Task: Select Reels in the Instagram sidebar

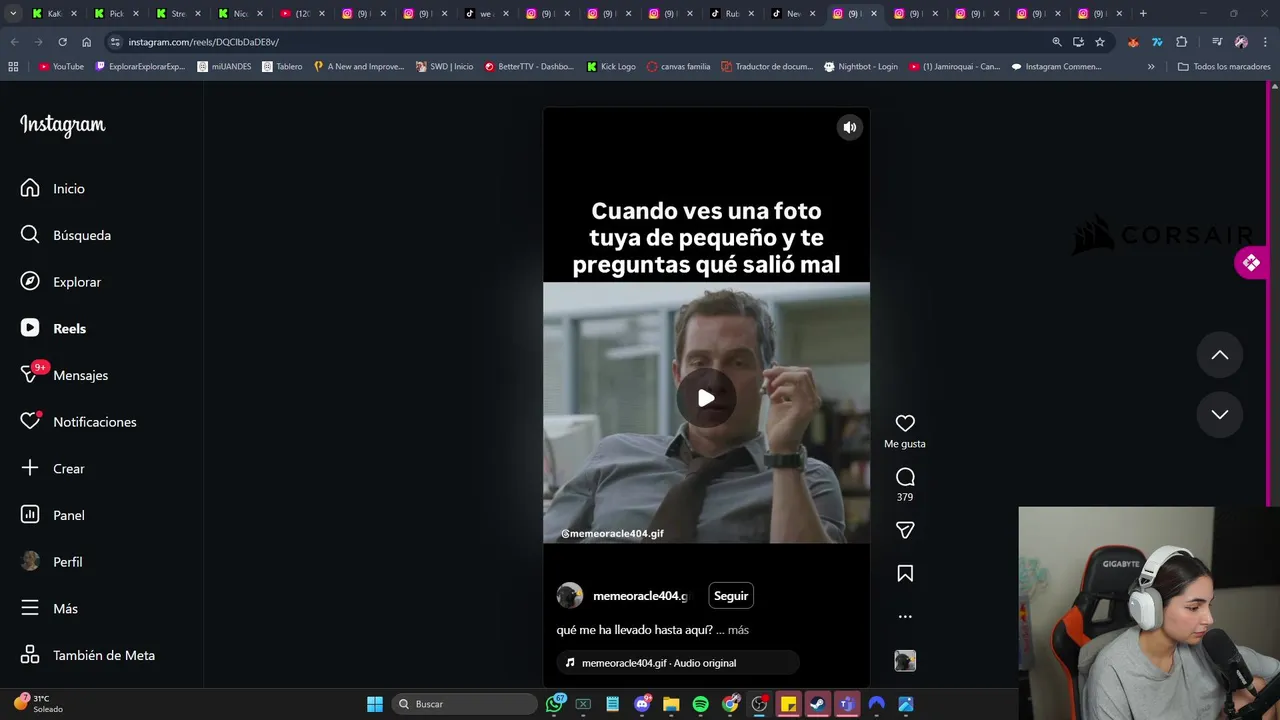Action: point(54,328)
